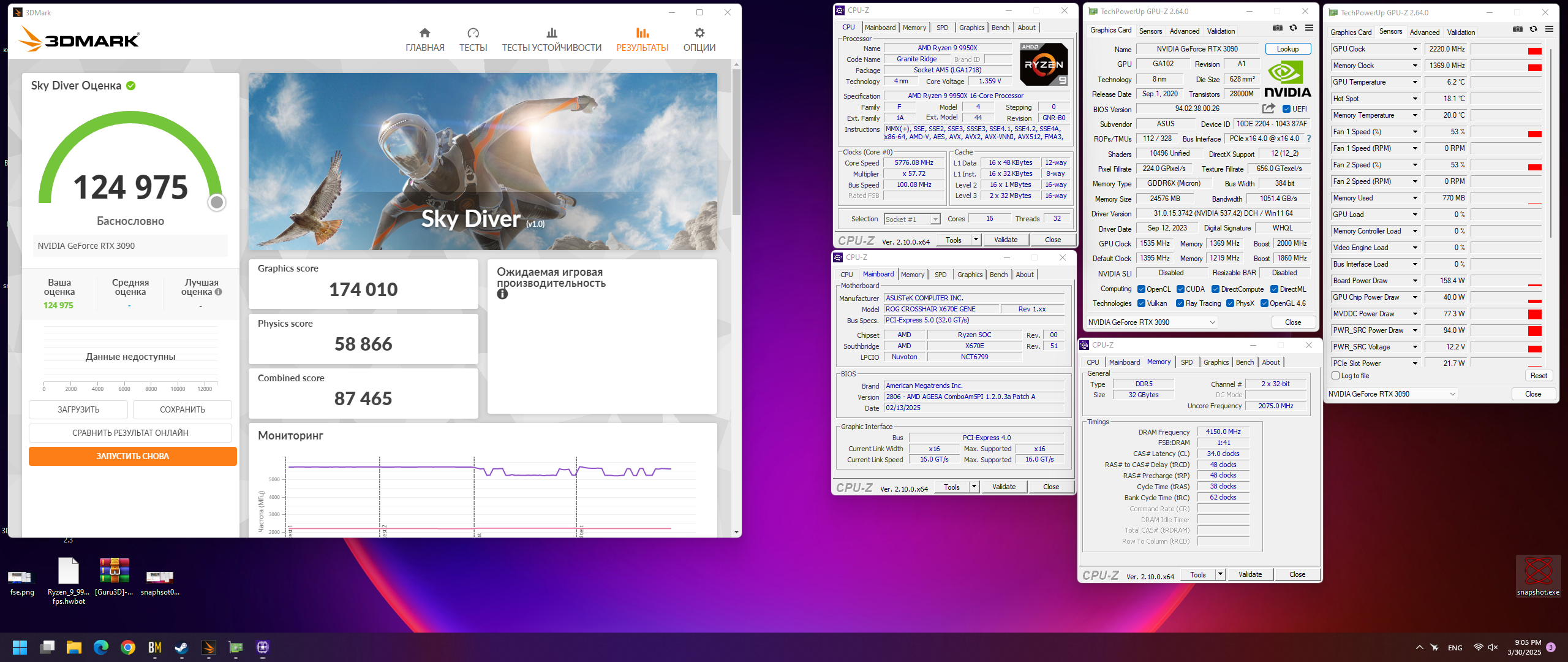1568x662 pixels.
Task: Click refresh icon in GPU-Z Graphics Card window
Action: click(x=1293, y=28)
